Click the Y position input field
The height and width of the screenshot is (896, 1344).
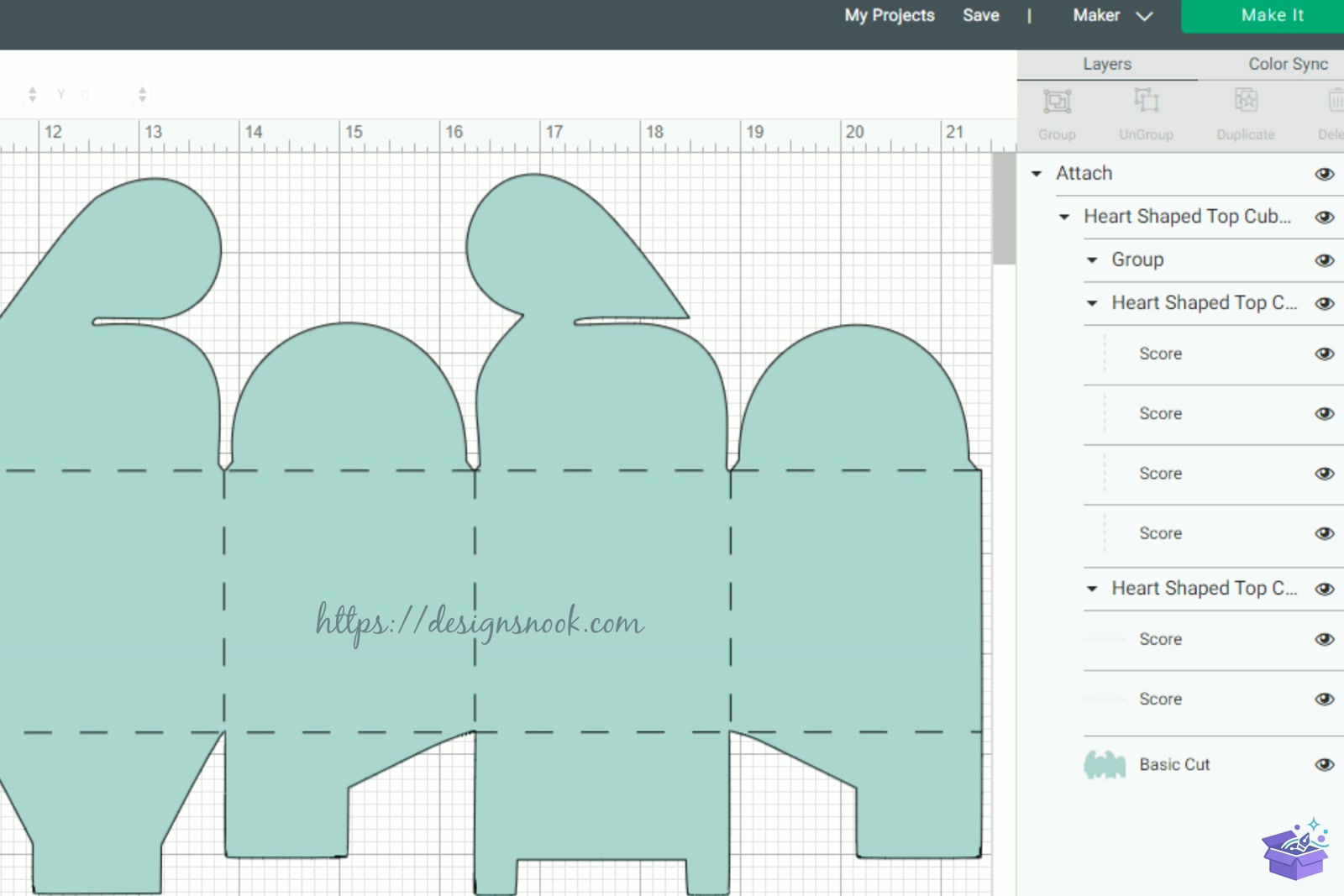click(x=105, y=95)
